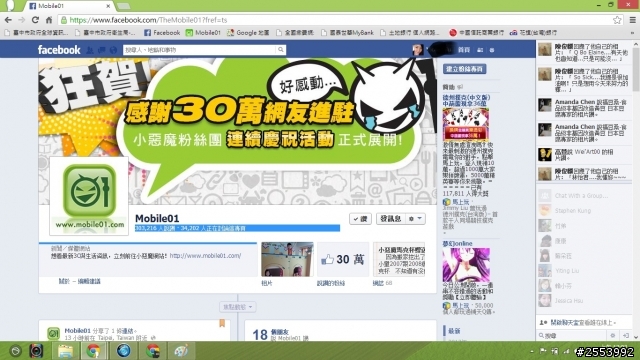
Task: Open the gear dropdown beside 發訊息
Action: [x=416, y=219]
